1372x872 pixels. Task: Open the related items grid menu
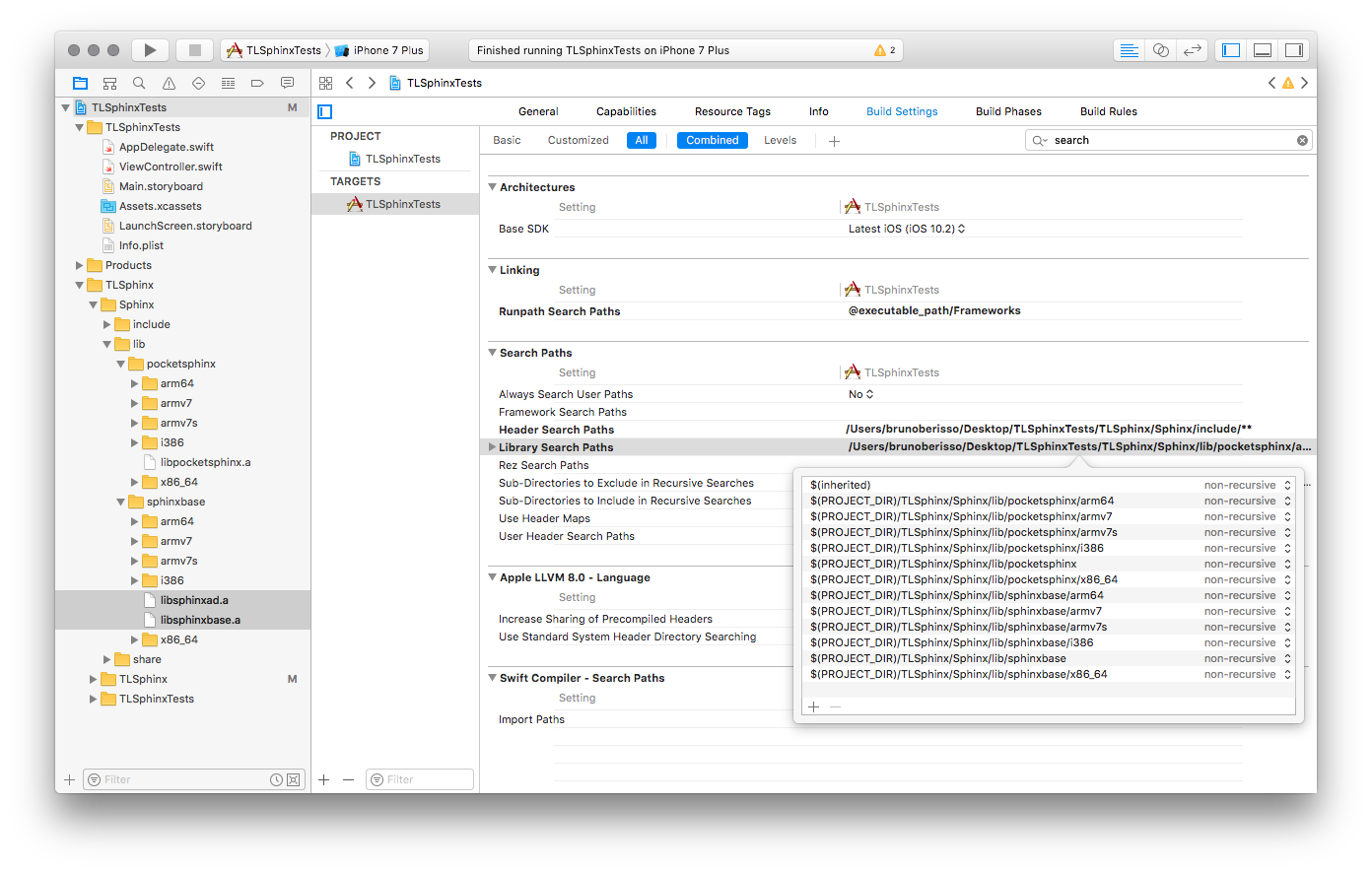(326, 83)
